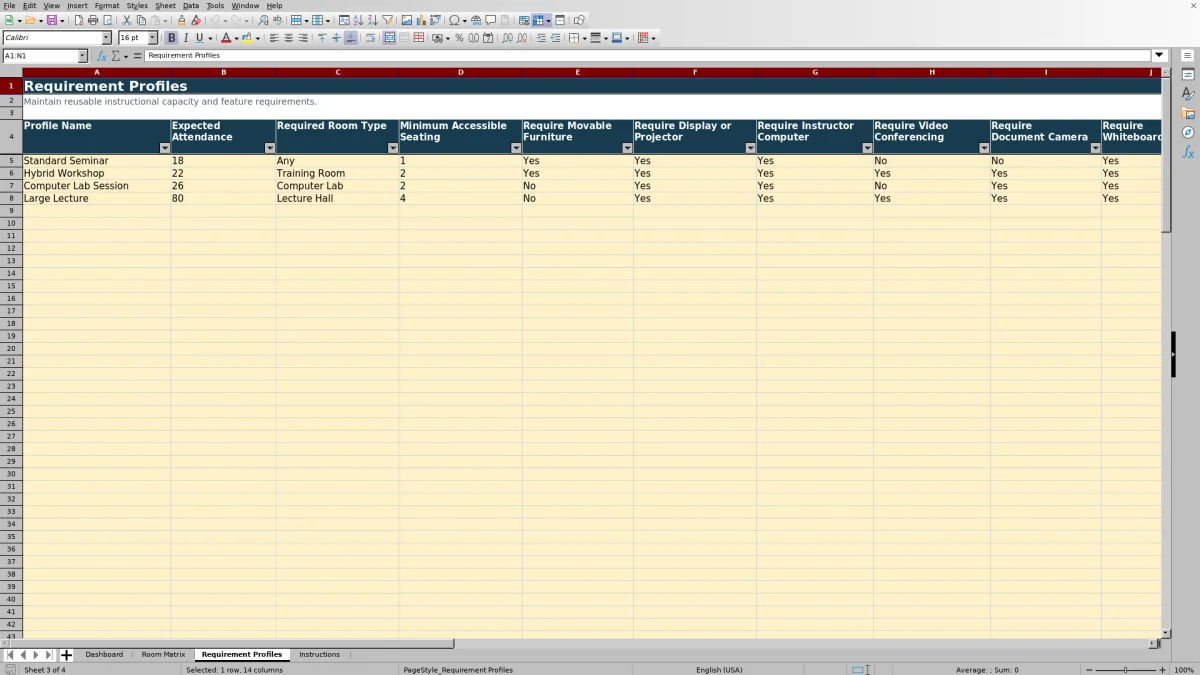Open the font size dropdown arrow
1200x675 pixels.
tap(153, 38)
